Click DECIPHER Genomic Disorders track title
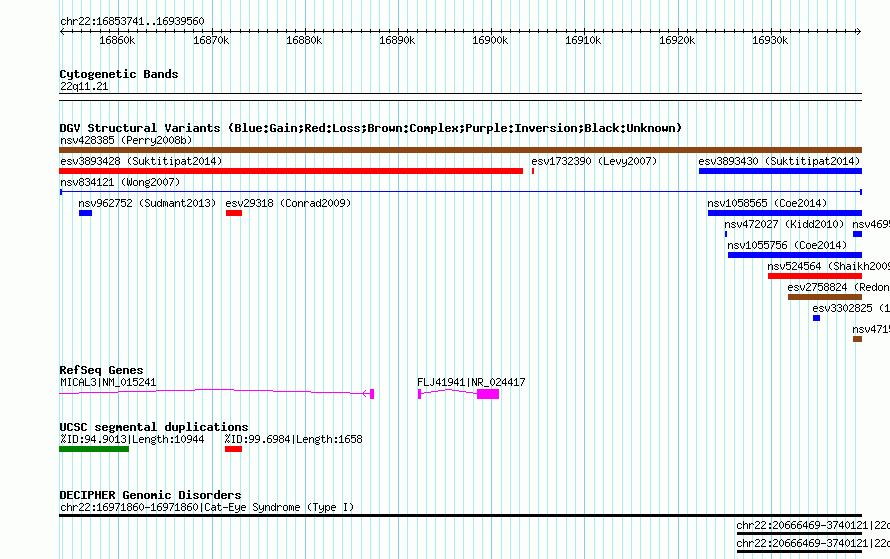 coord(150,495)
